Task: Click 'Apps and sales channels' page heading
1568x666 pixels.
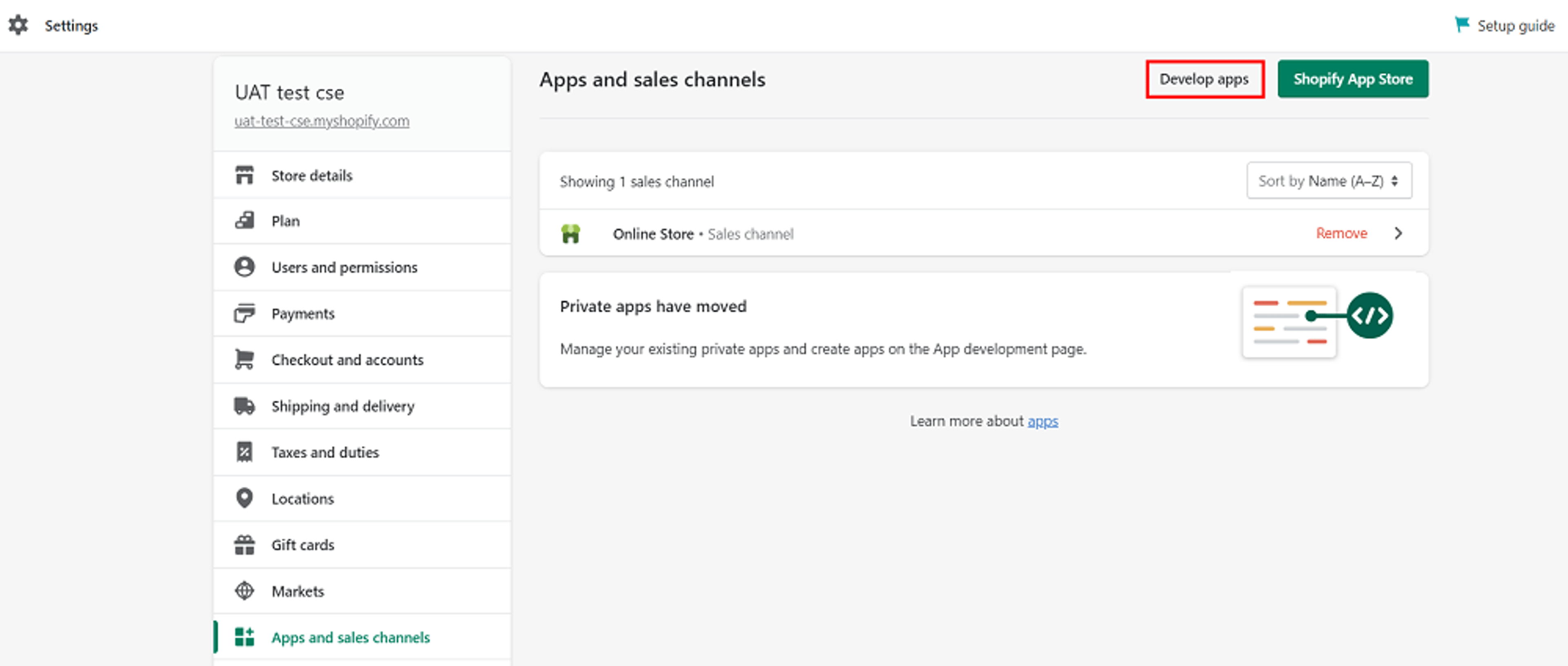Action: (x=653, y=80)
